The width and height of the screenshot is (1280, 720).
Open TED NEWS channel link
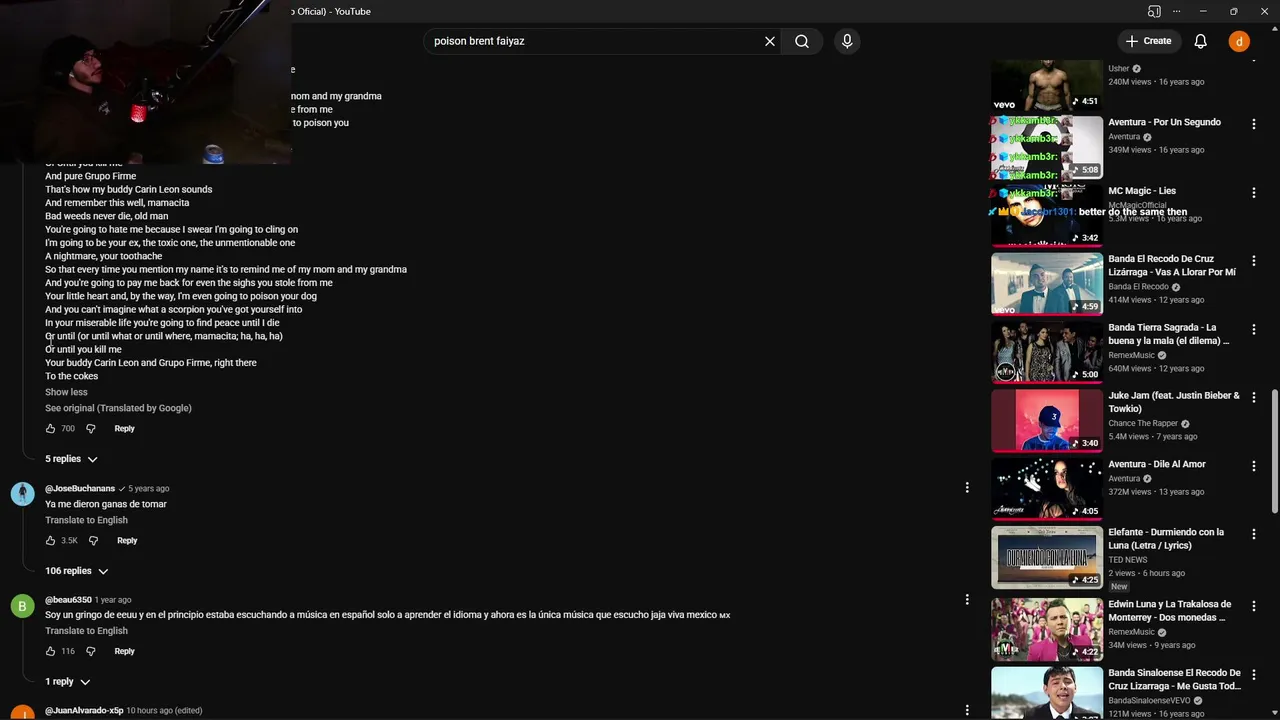point(1128,560)
